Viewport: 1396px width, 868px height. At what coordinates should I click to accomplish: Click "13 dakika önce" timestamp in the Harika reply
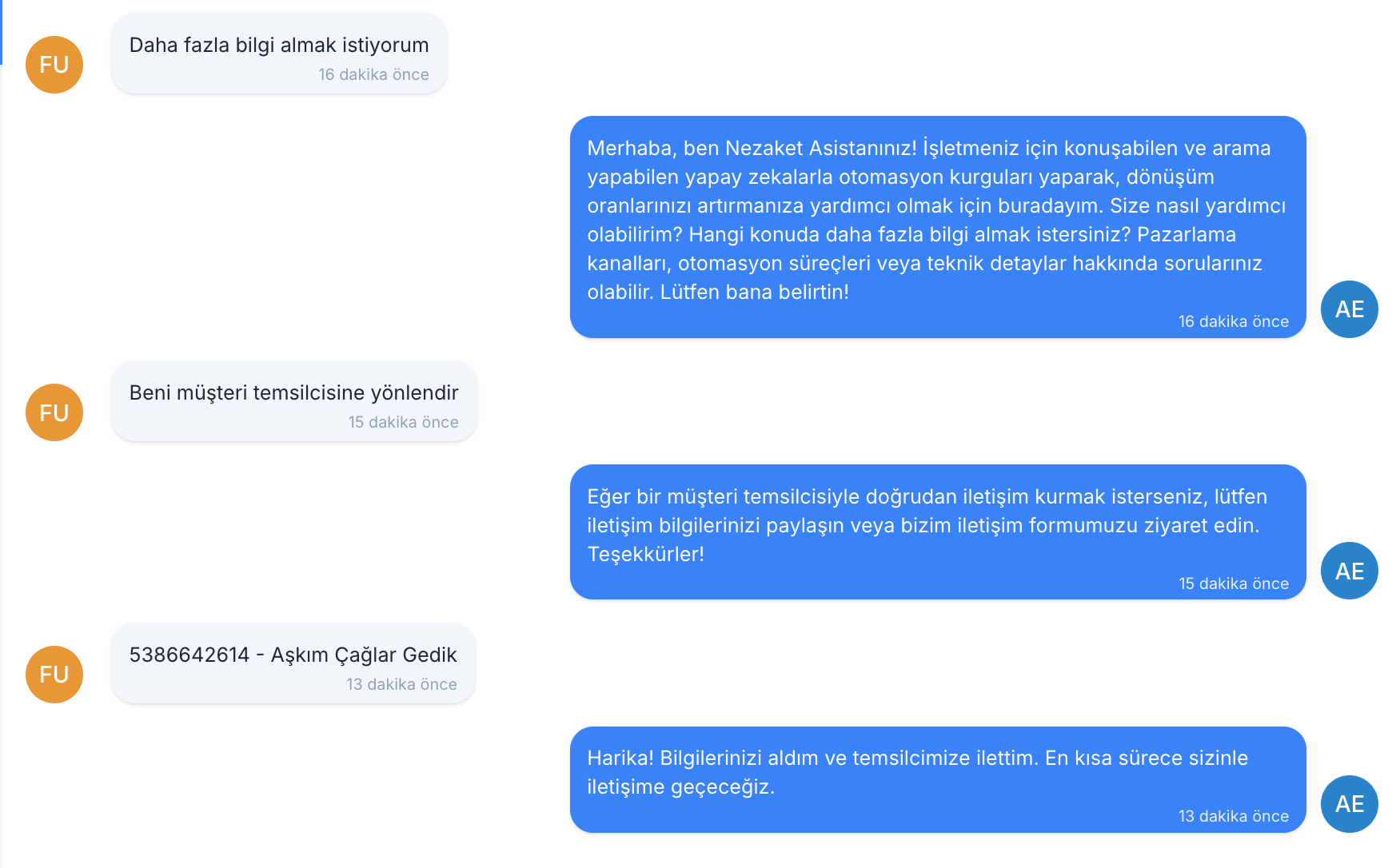1233,817
